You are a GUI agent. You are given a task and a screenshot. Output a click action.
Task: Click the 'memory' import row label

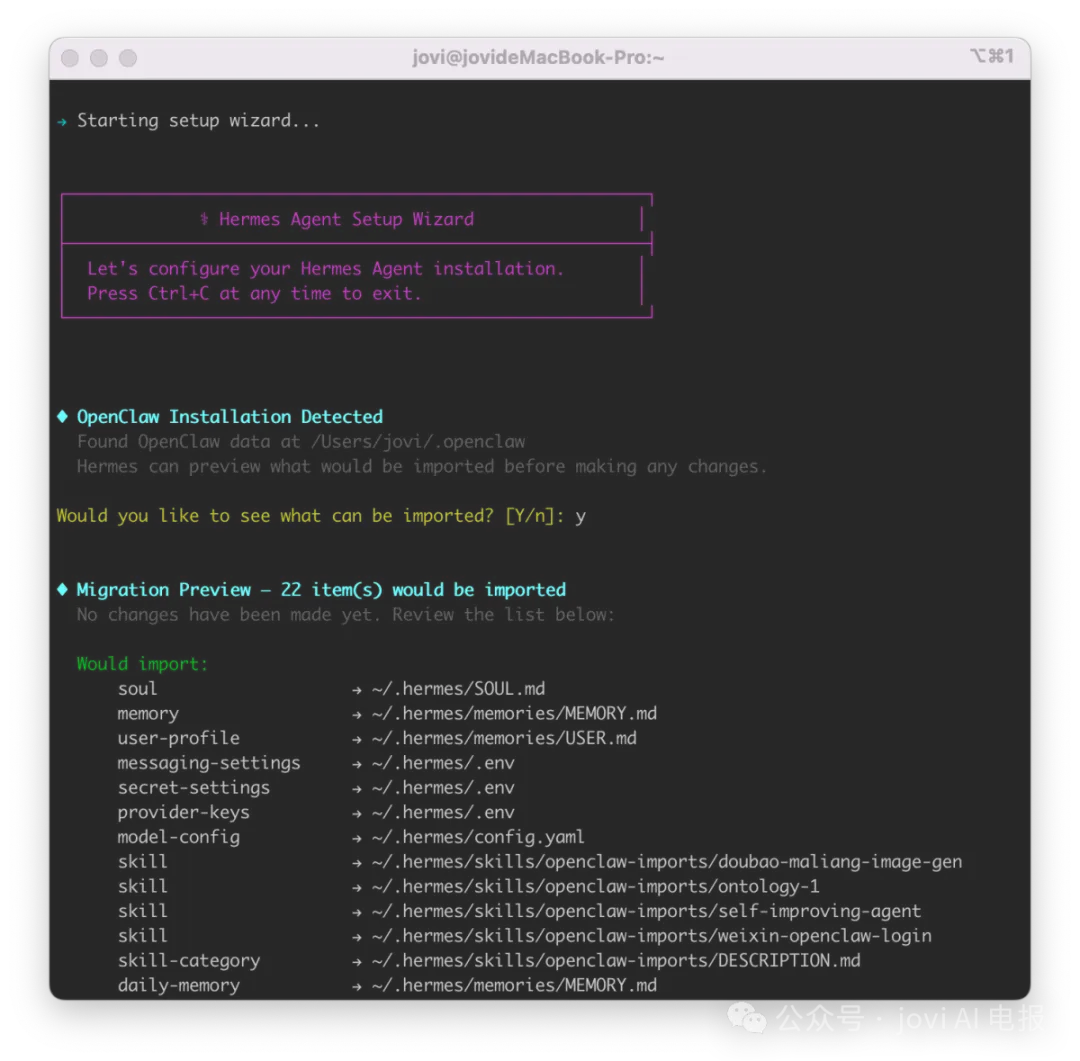click(147, 714)
